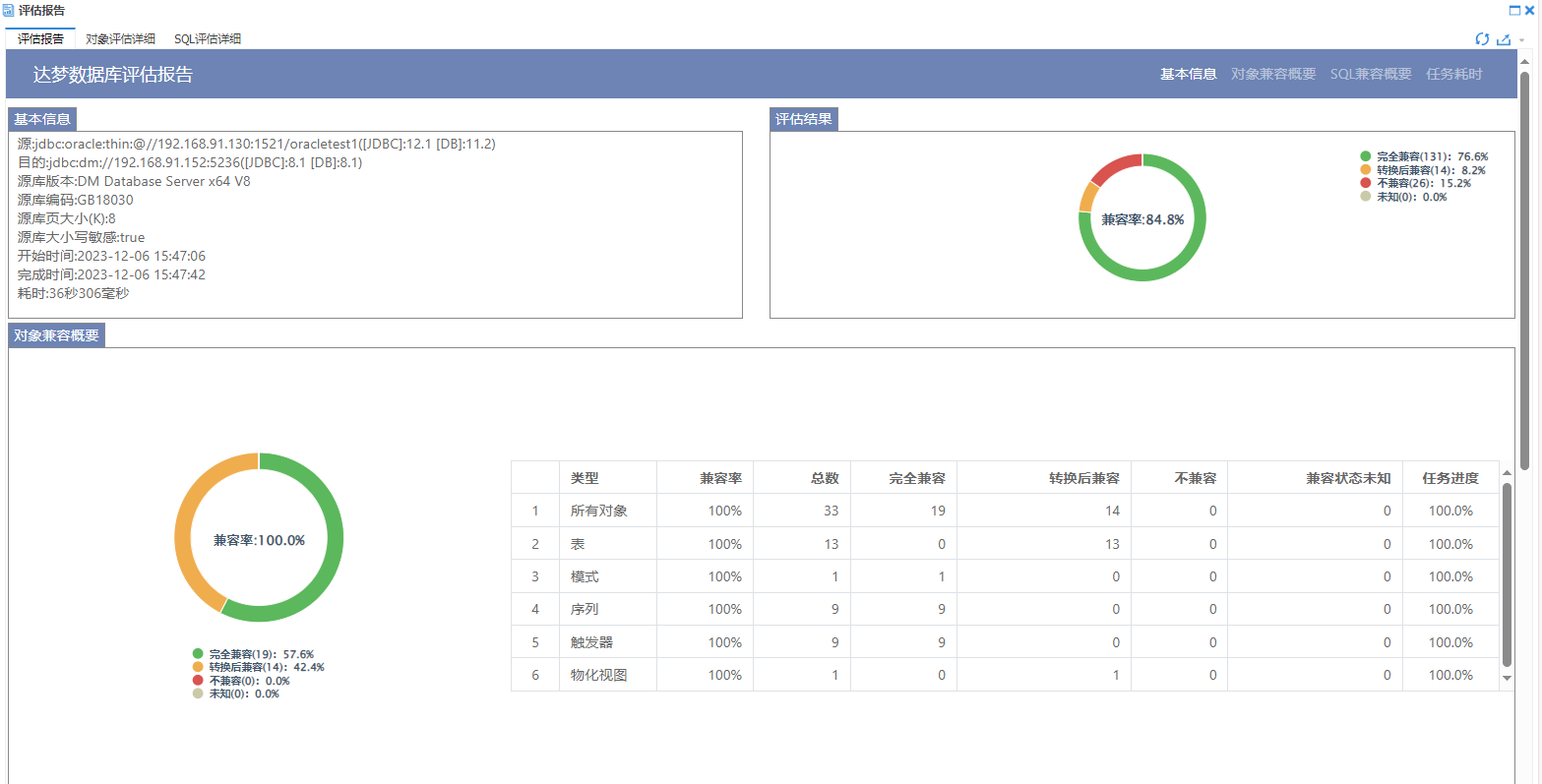Click the 转换后兼容 column header
Screen dimensions: 1542x784
pos(1044,478)
